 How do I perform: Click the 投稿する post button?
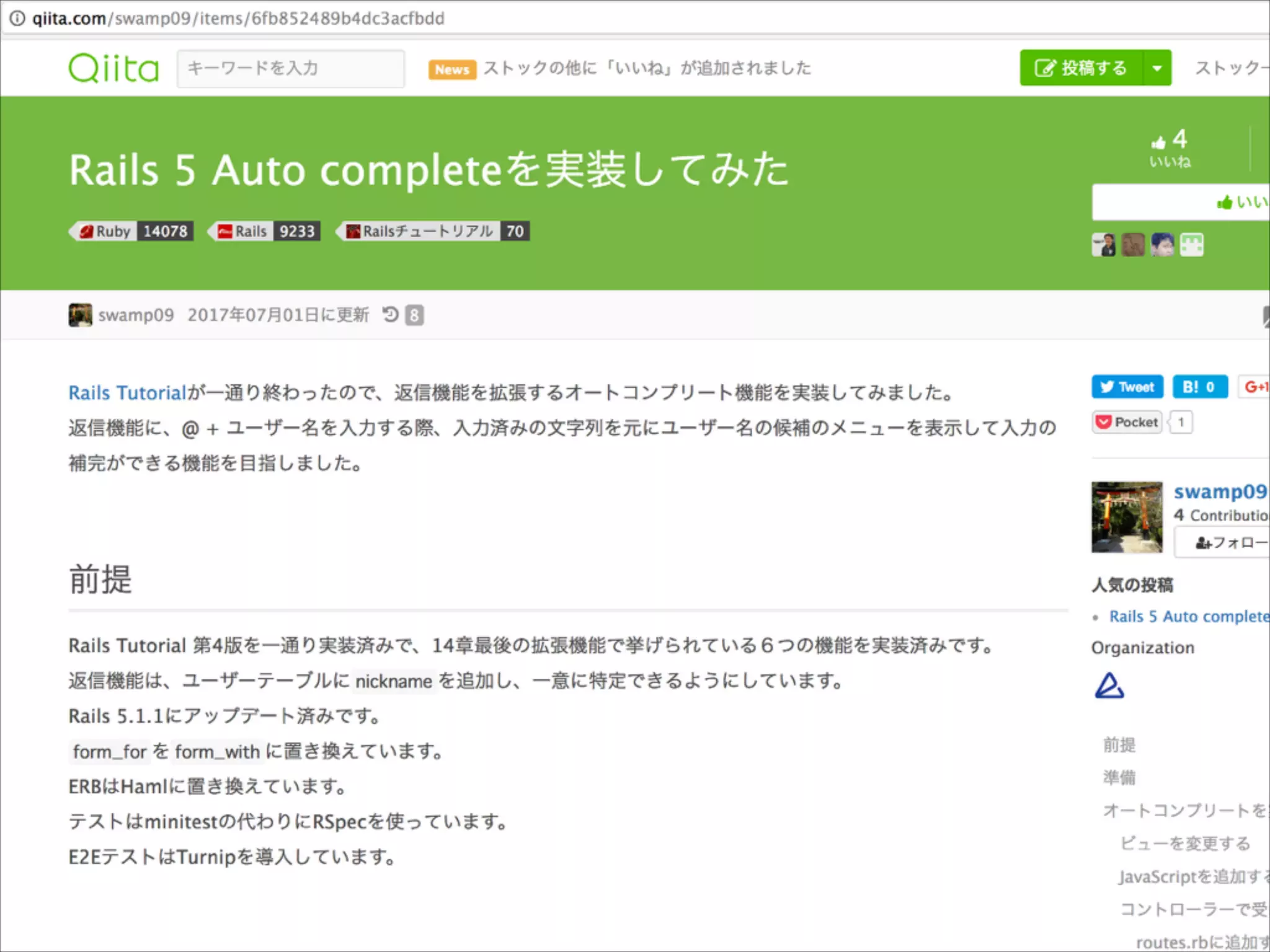(1081, 68)
